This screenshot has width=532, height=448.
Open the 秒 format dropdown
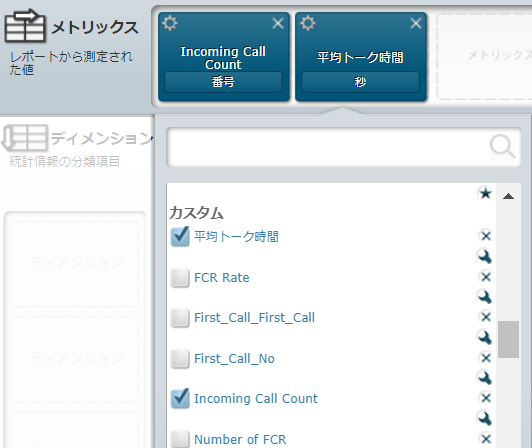pyautogui.click(x=360, y=82)
